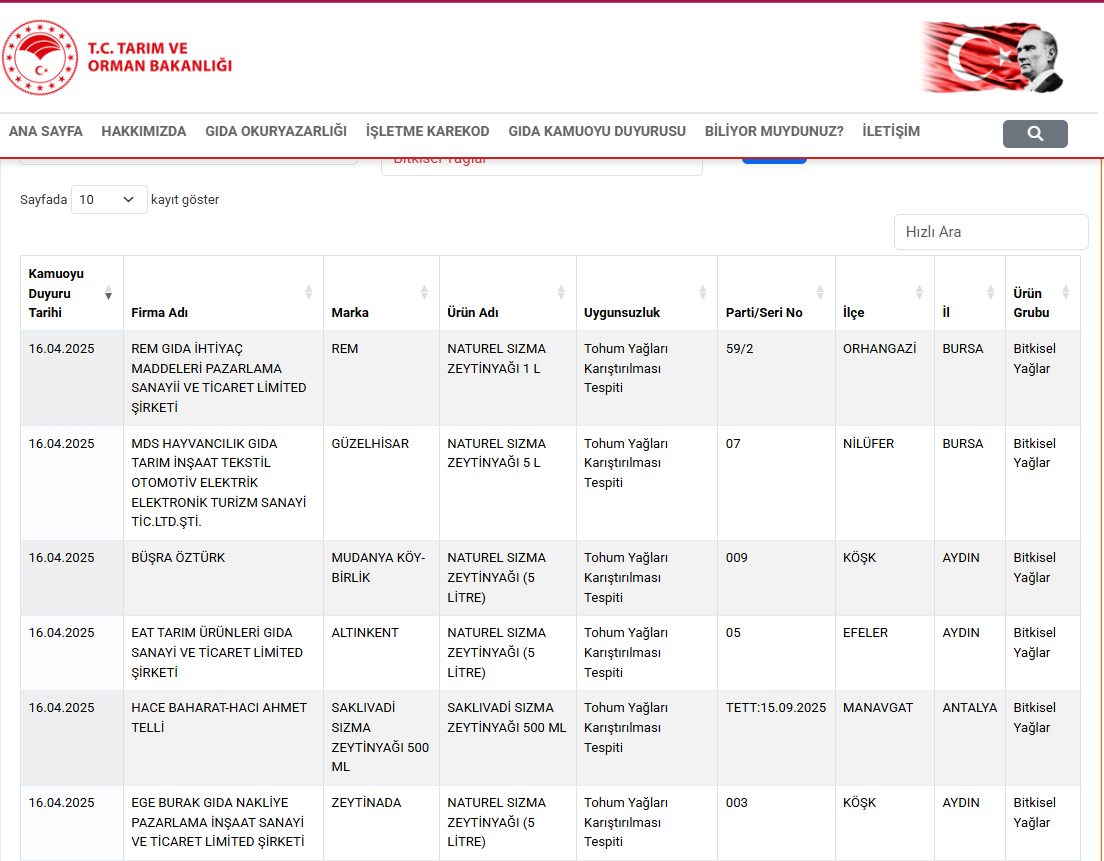Viewport: 1104px width, 861px height.
Task: Sort the Parti/Seri No column
Action: tap(820, 292)
